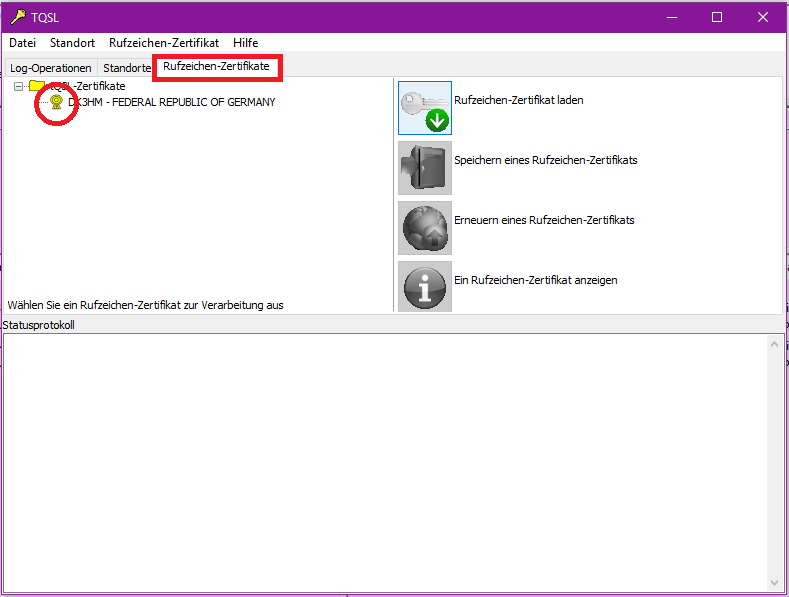Click the down arrow of the status log scrollbar
The width and height of the screenshot is (789, 597).
pyautogui.click(x=774, y=583)
